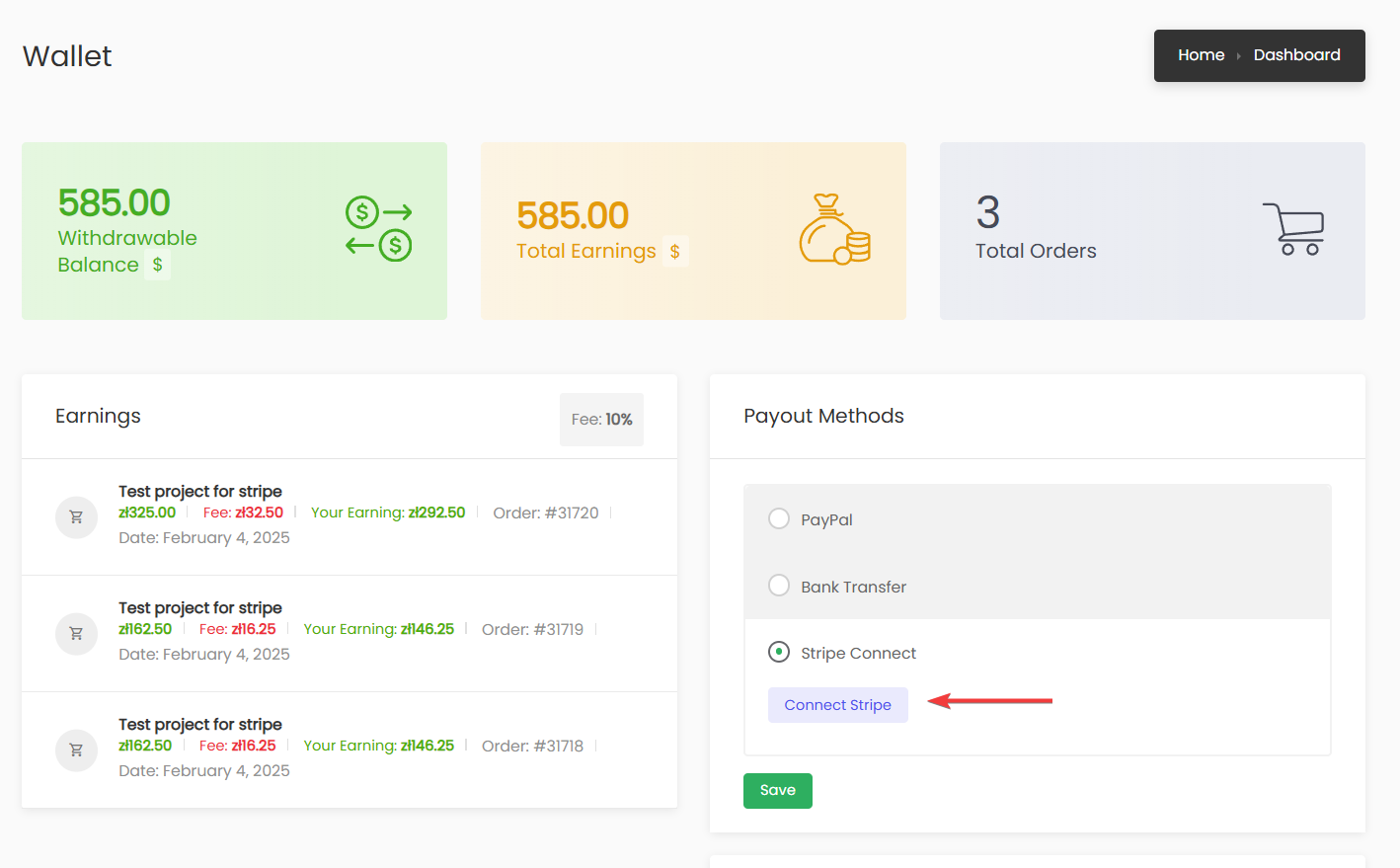Click cart icon beside order #31720
Image resolution: width=1400 pixels, height=868 pixels.
(x=76, y=517)
